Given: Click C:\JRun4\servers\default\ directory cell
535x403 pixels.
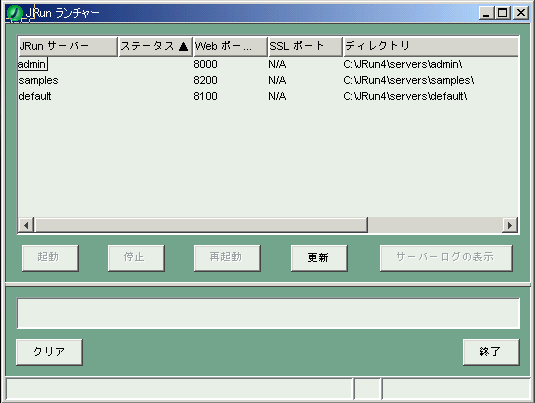Looking at the screenshot, I should pos(405,96).
